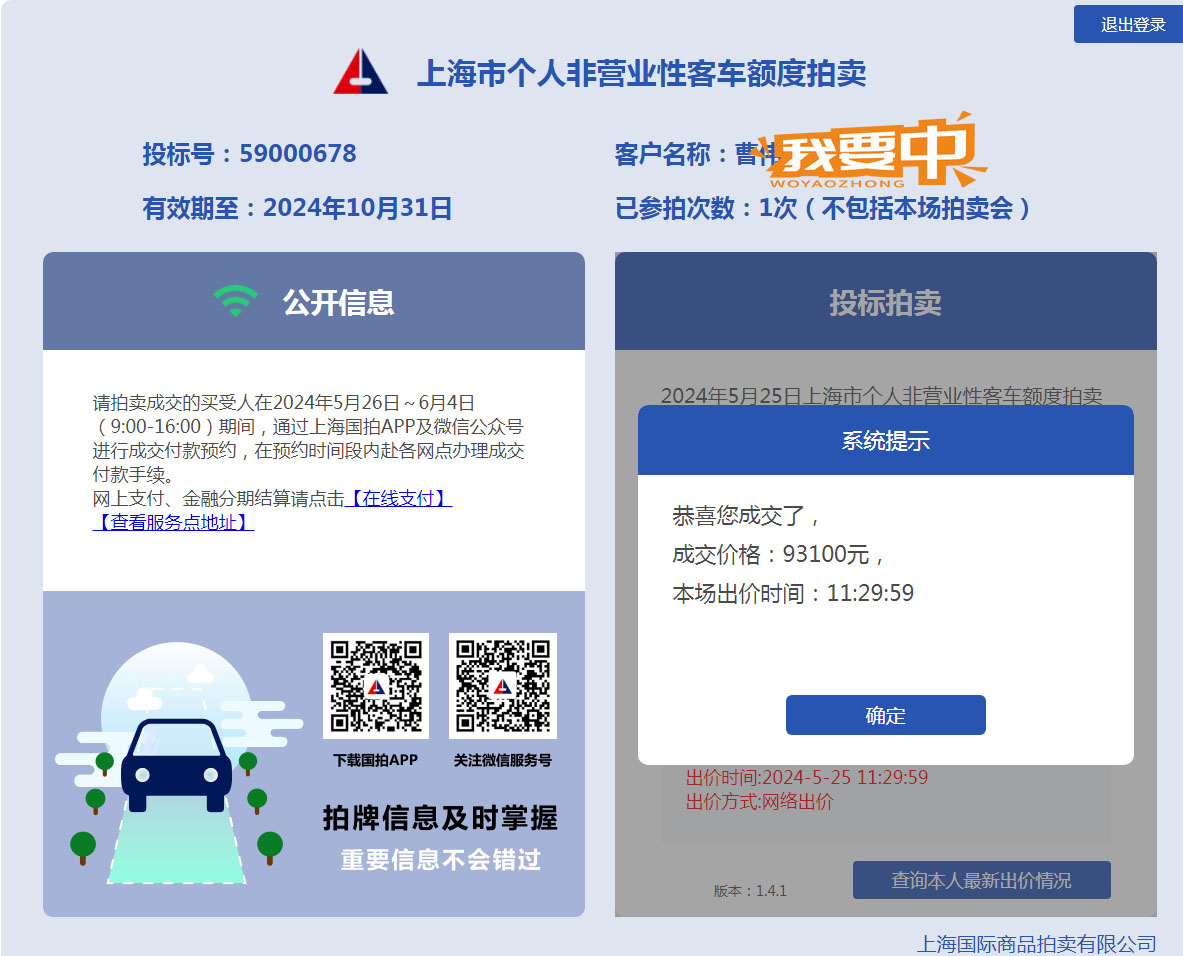Click the green Wi-Fi signal icon
The image size is (1183, 956).
pos(235,301)
